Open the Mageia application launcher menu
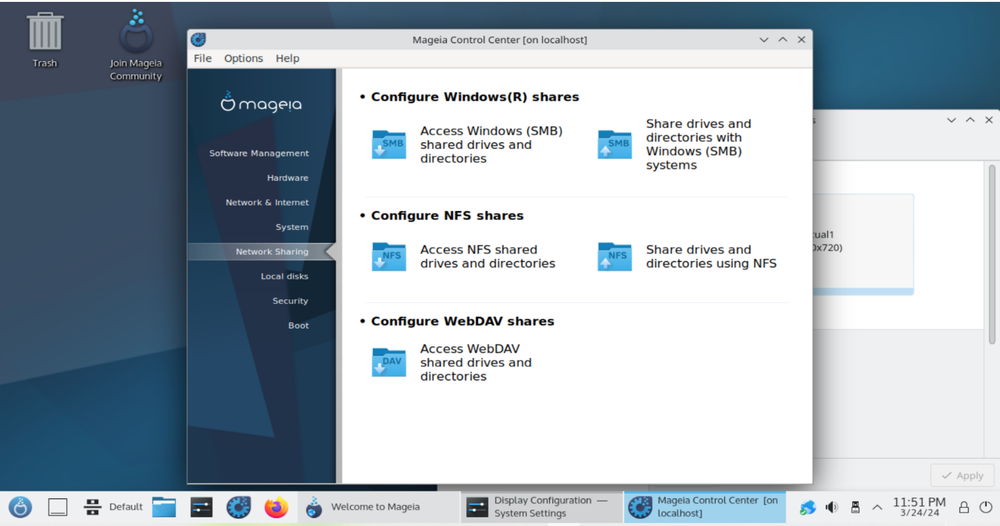Image resolution: width=1000 pixels, height=526 pixels. 20,508
